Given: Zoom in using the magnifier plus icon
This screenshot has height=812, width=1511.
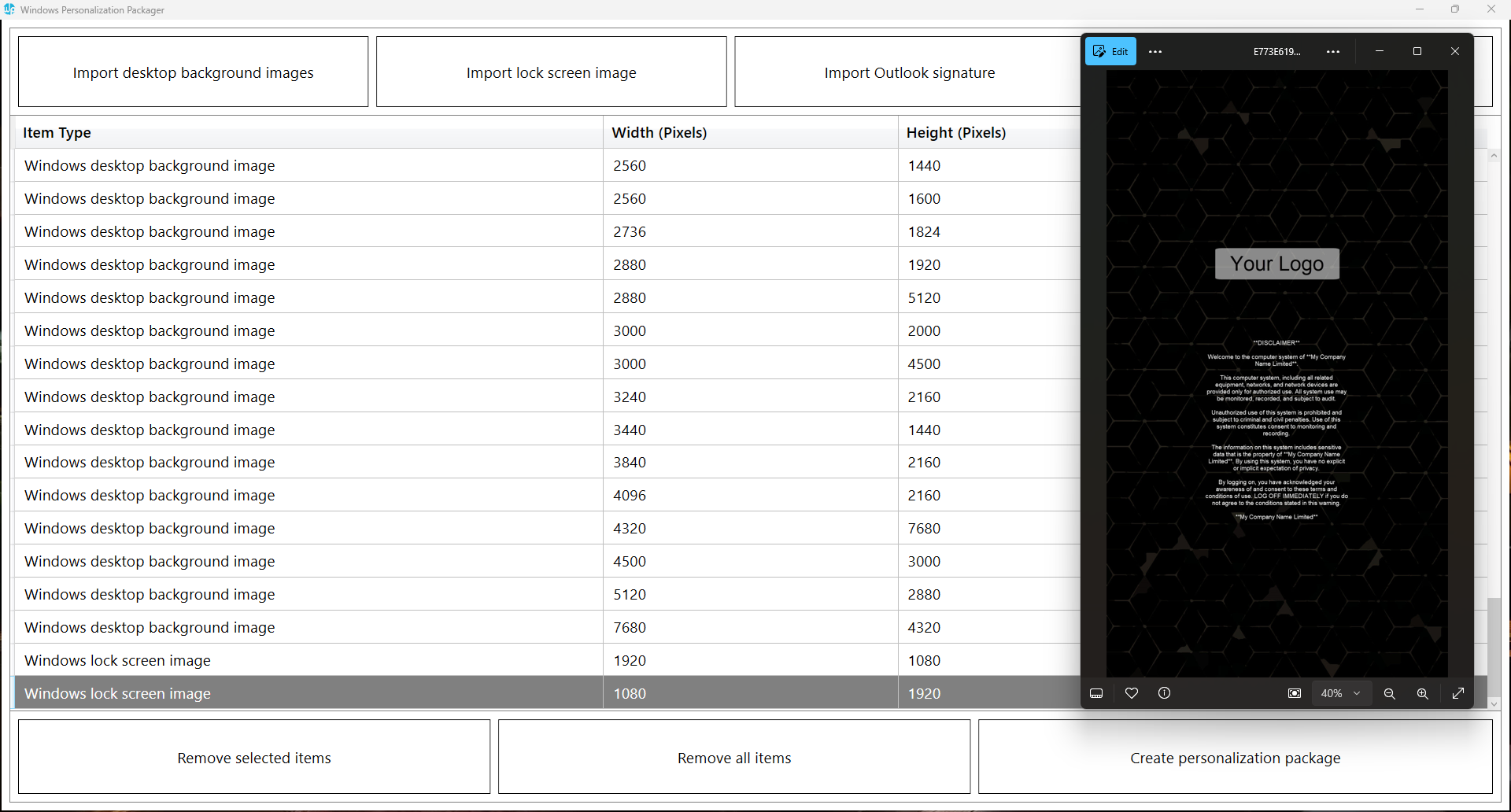Looking at the screenshot, I should point(1423,693).
